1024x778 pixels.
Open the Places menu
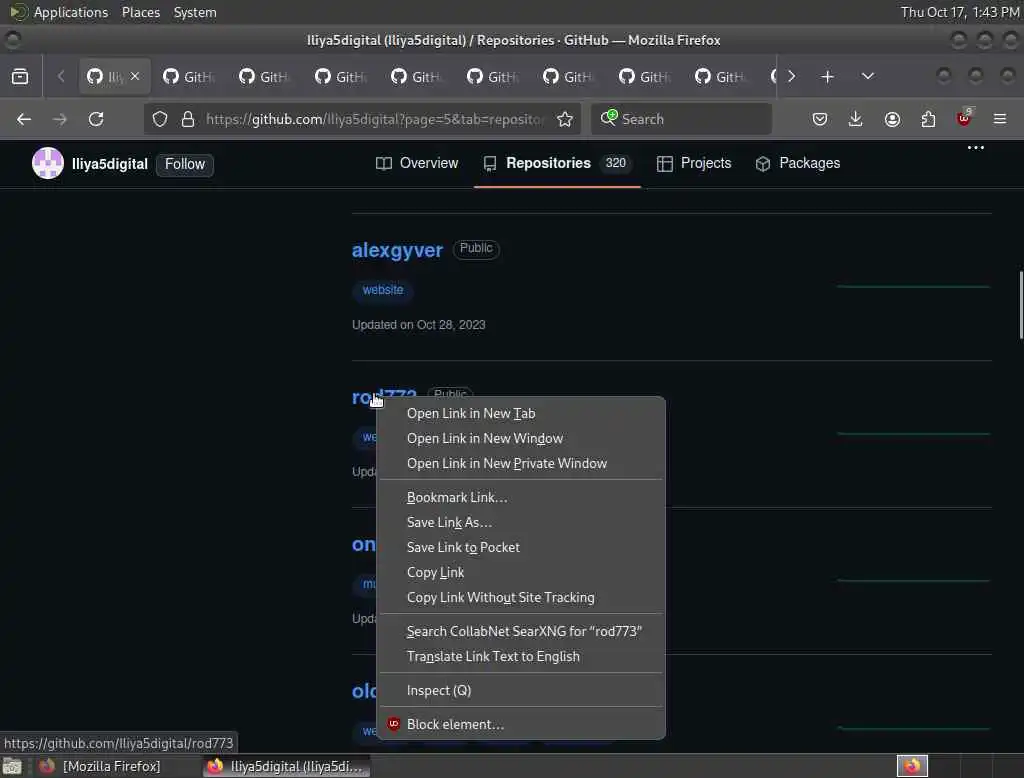[x=140, y=12]
